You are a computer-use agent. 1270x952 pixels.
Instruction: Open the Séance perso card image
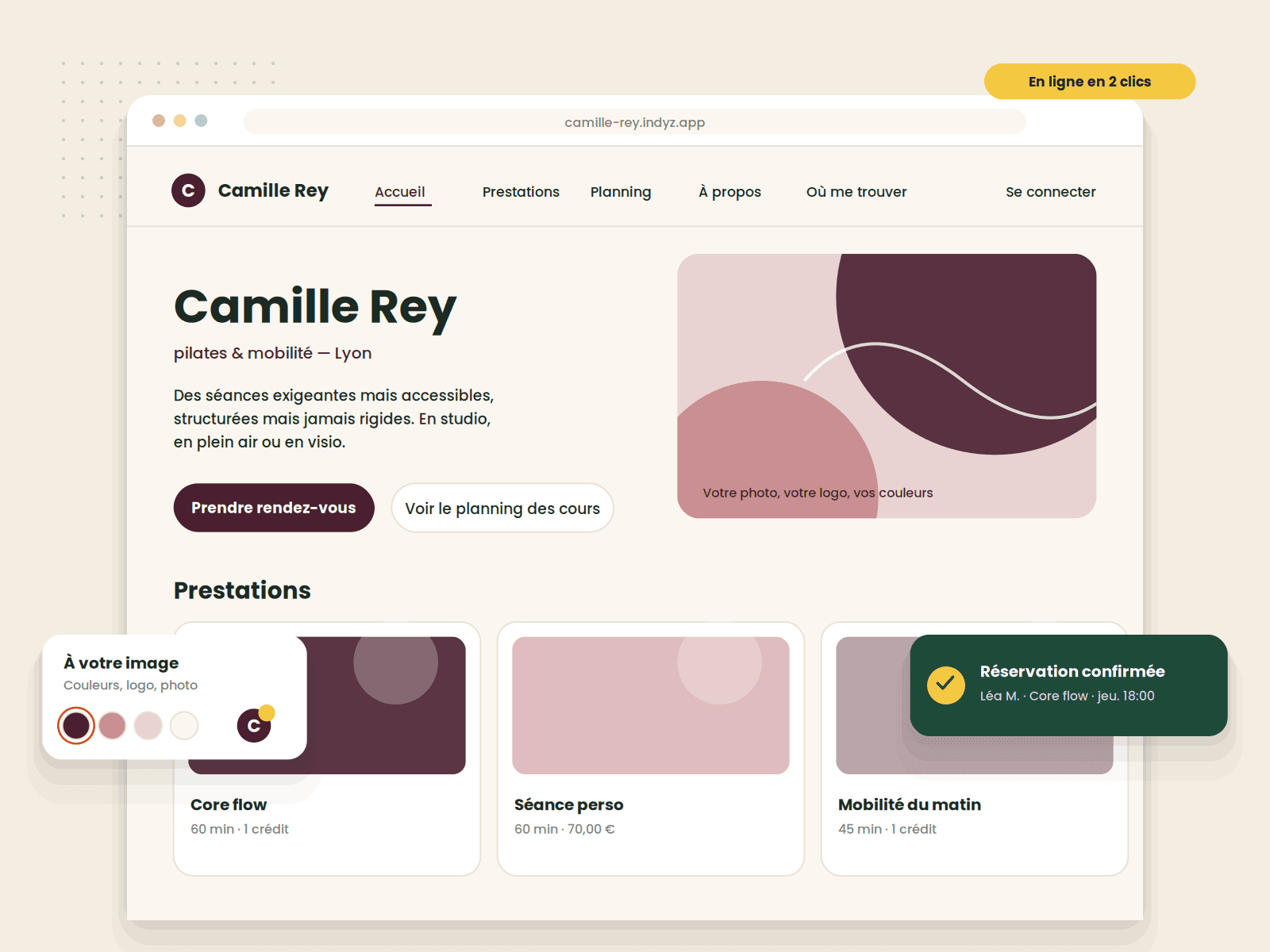click(x=651, y=705)
